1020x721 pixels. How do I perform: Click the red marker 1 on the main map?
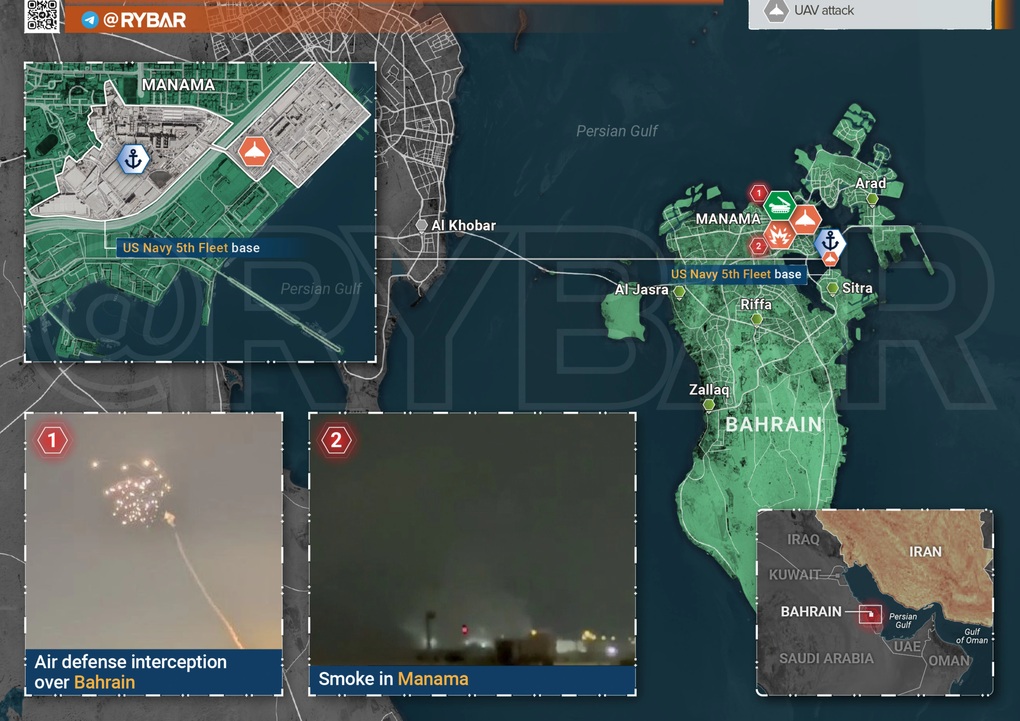click(x=759, y=193)
